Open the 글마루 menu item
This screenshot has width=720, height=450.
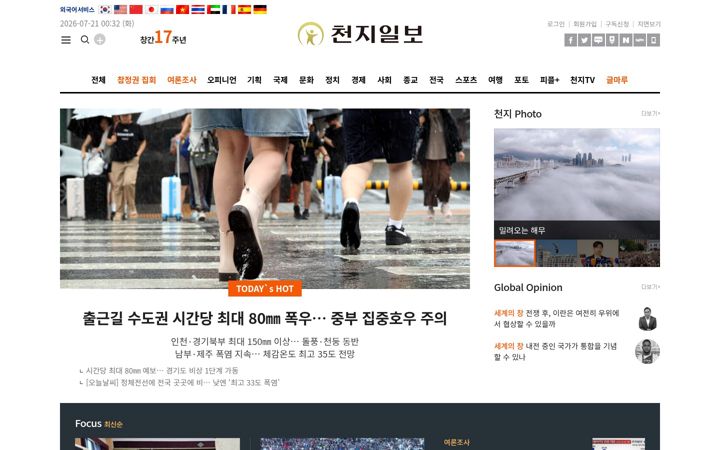point(617,80)
